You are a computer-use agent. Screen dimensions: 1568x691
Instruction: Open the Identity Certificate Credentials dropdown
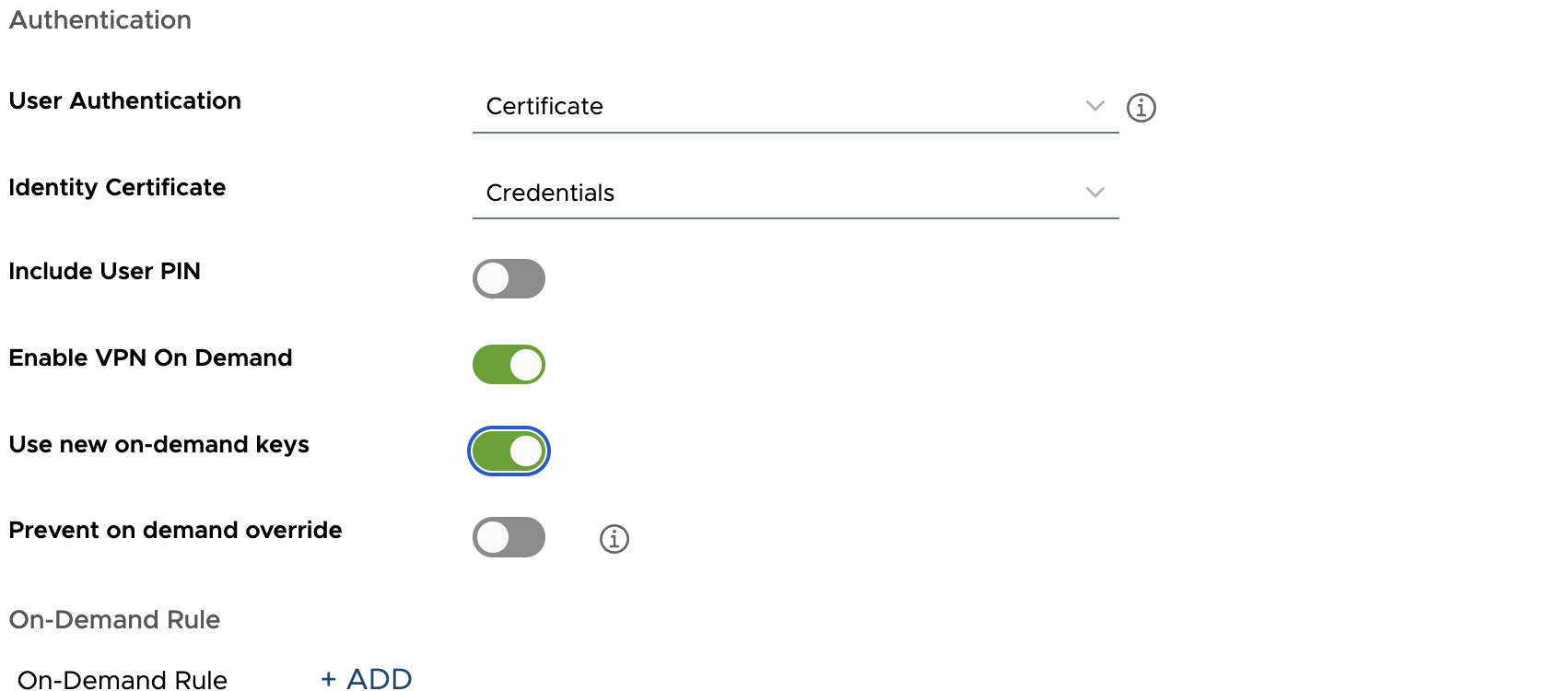(783, 193)
